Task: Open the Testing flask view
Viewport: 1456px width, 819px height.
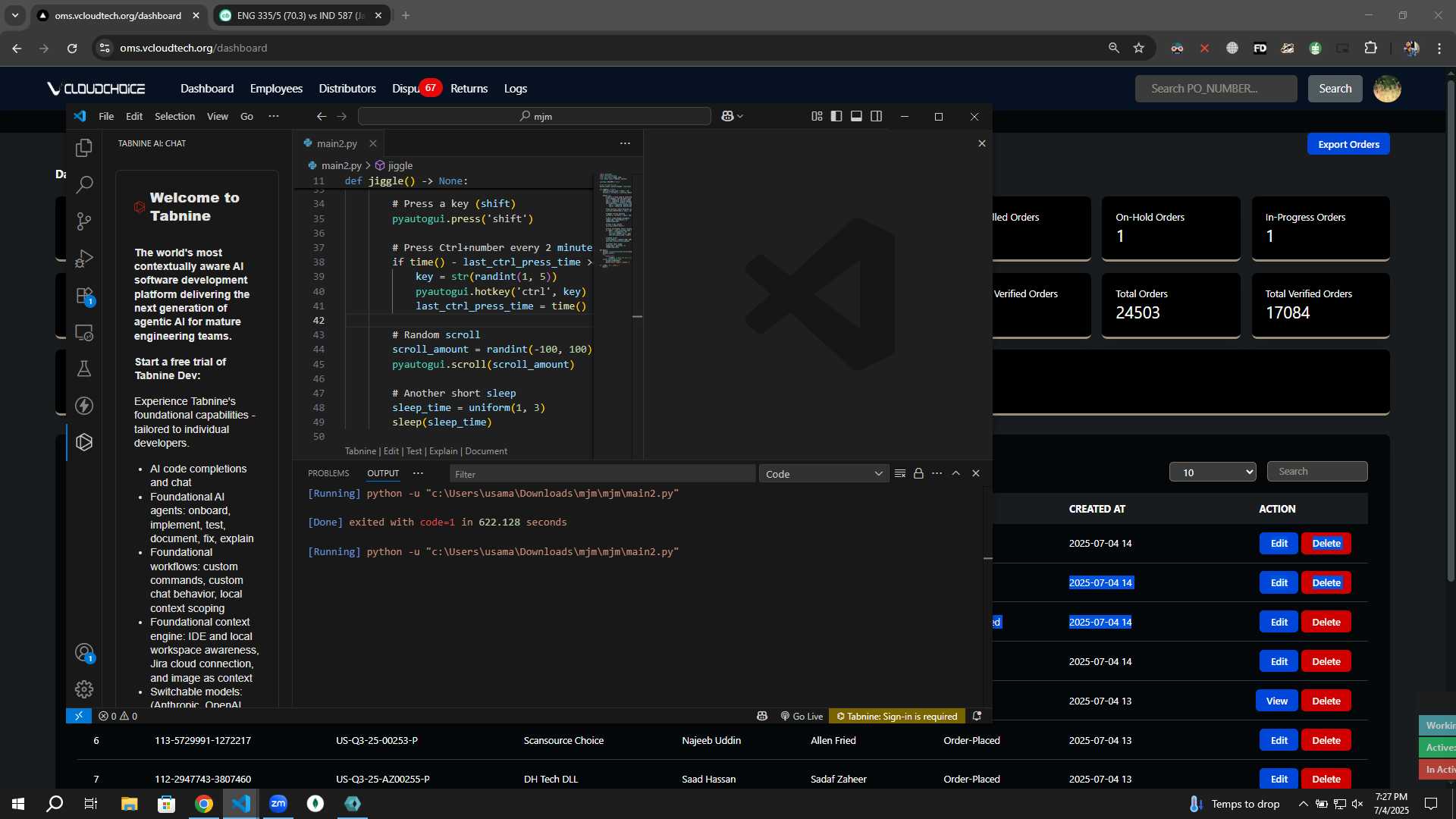Action: pyautogui.click(x=84, y=369)
